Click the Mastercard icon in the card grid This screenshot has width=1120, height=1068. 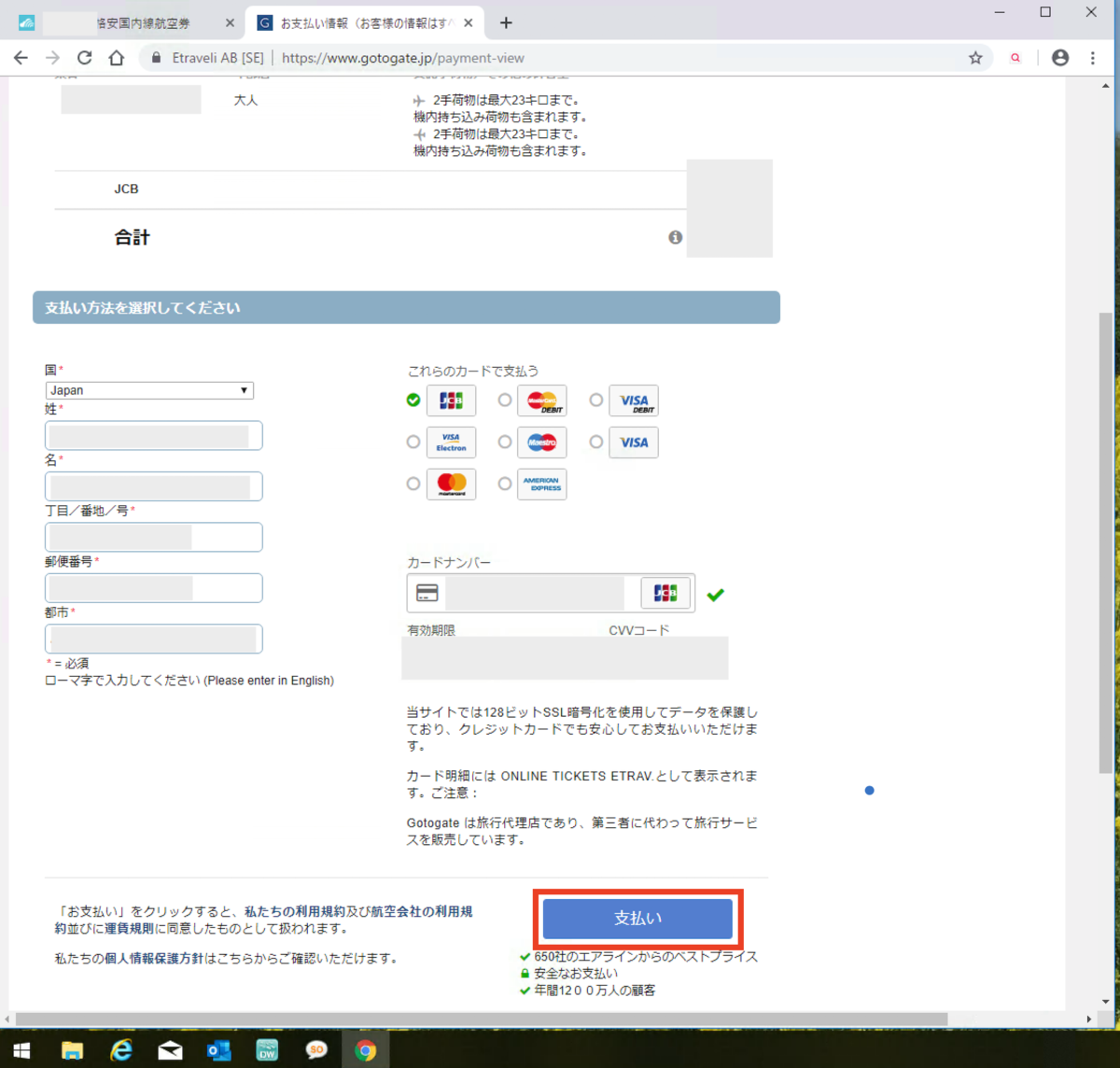[451, 484]
